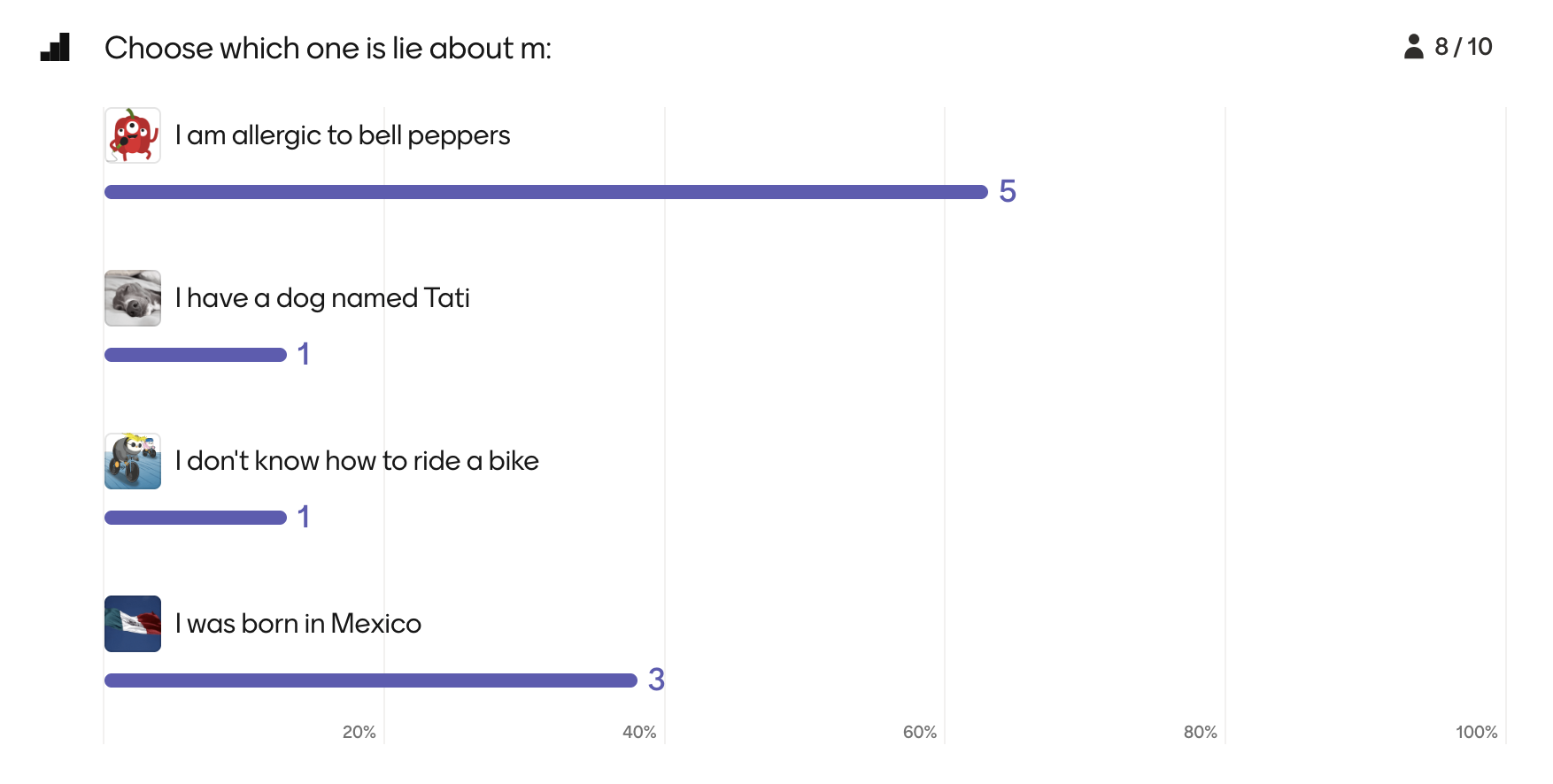Click the vote count 5 for bell peppers
This screenshot has width=1553, height=784.
1008,191
